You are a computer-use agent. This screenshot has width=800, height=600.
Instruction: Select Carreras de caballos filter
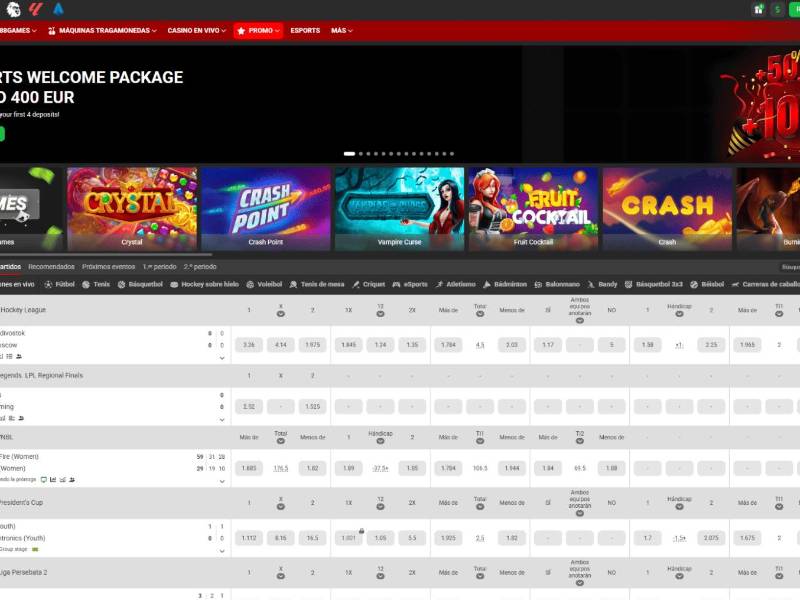coord(765,285)
